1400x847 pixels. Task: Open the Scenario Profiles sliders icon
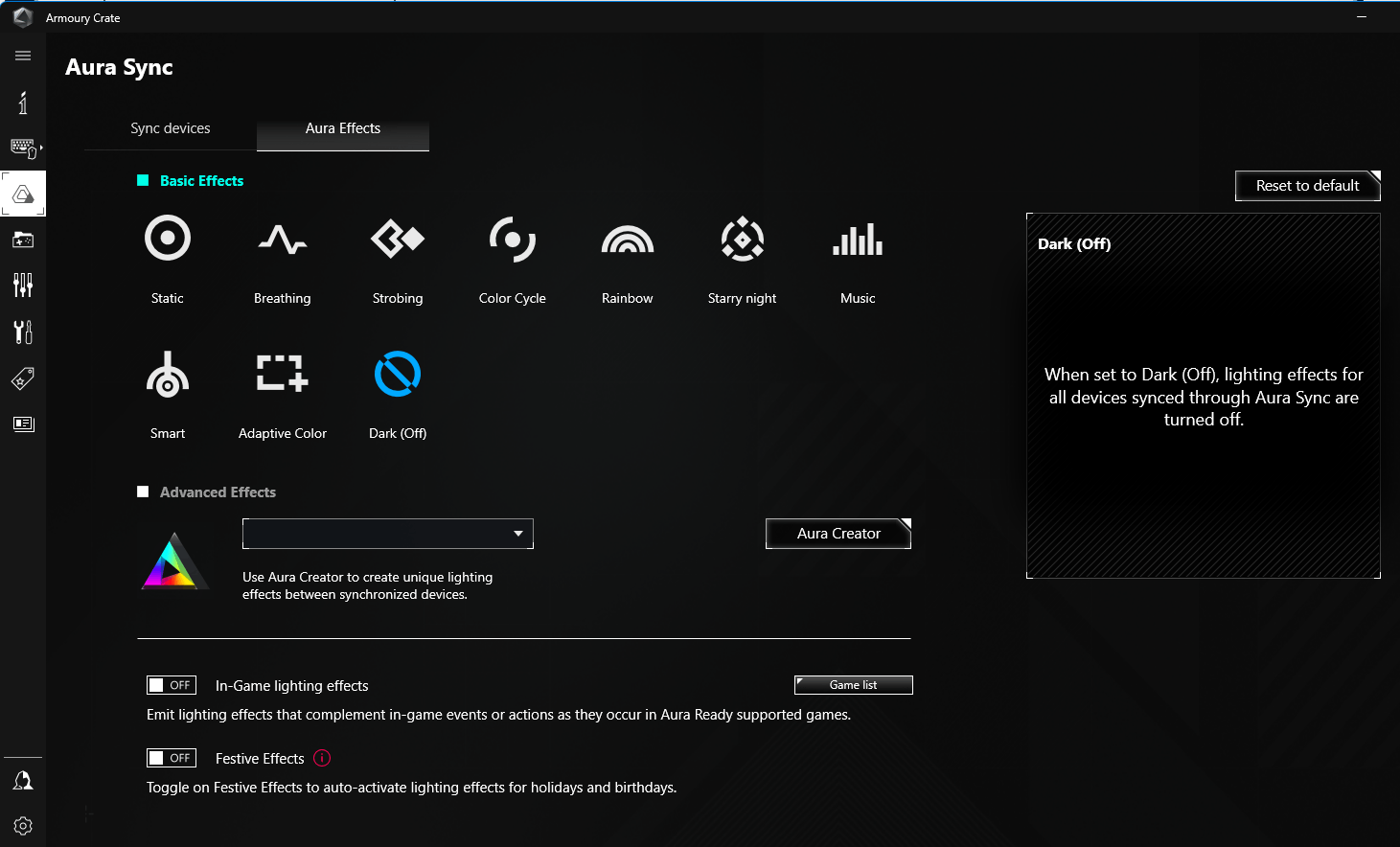23,285
